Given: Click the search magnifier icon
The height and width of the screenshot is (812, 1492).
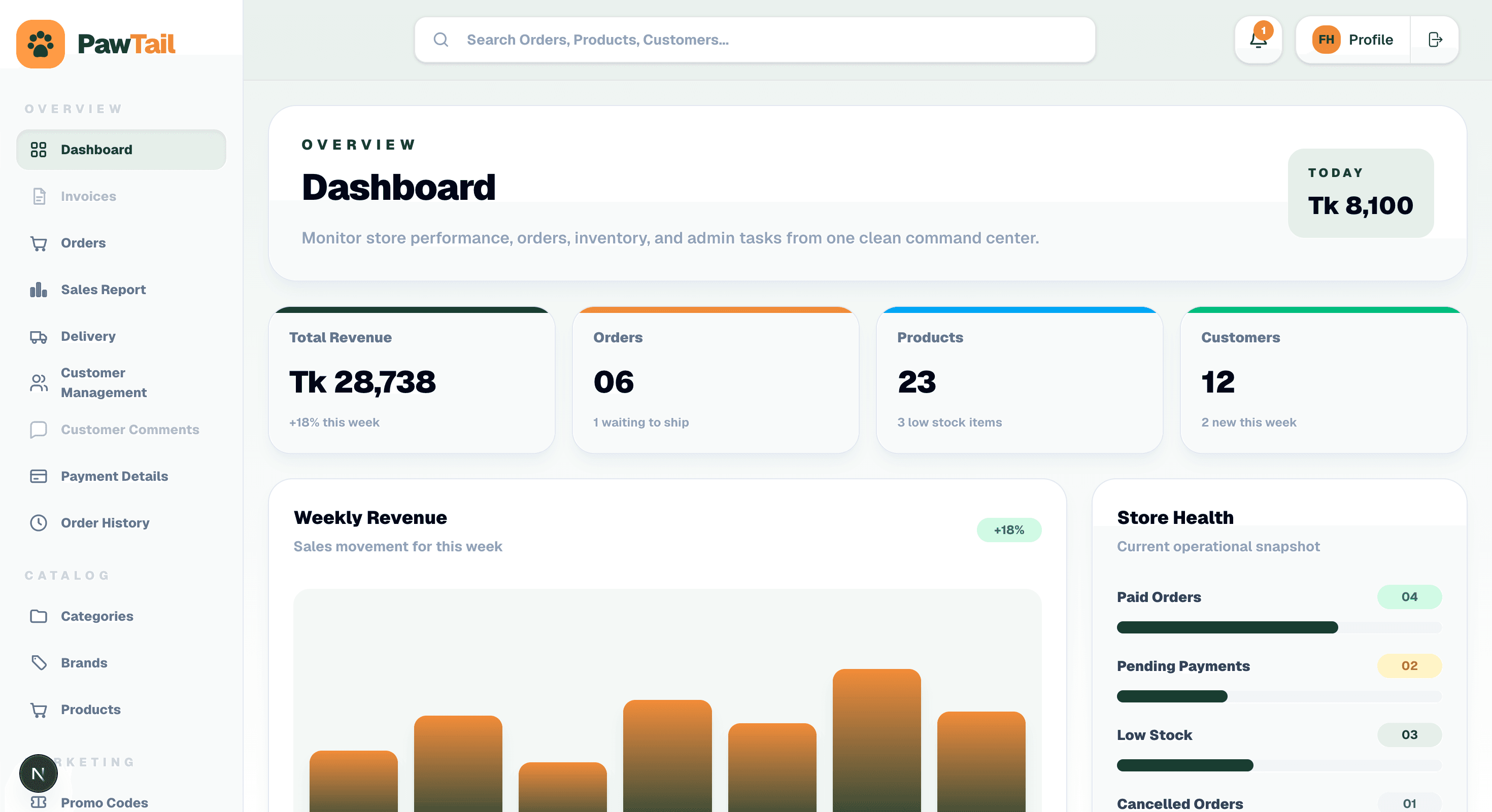Looking at the screenshot, I should [441, 40].
